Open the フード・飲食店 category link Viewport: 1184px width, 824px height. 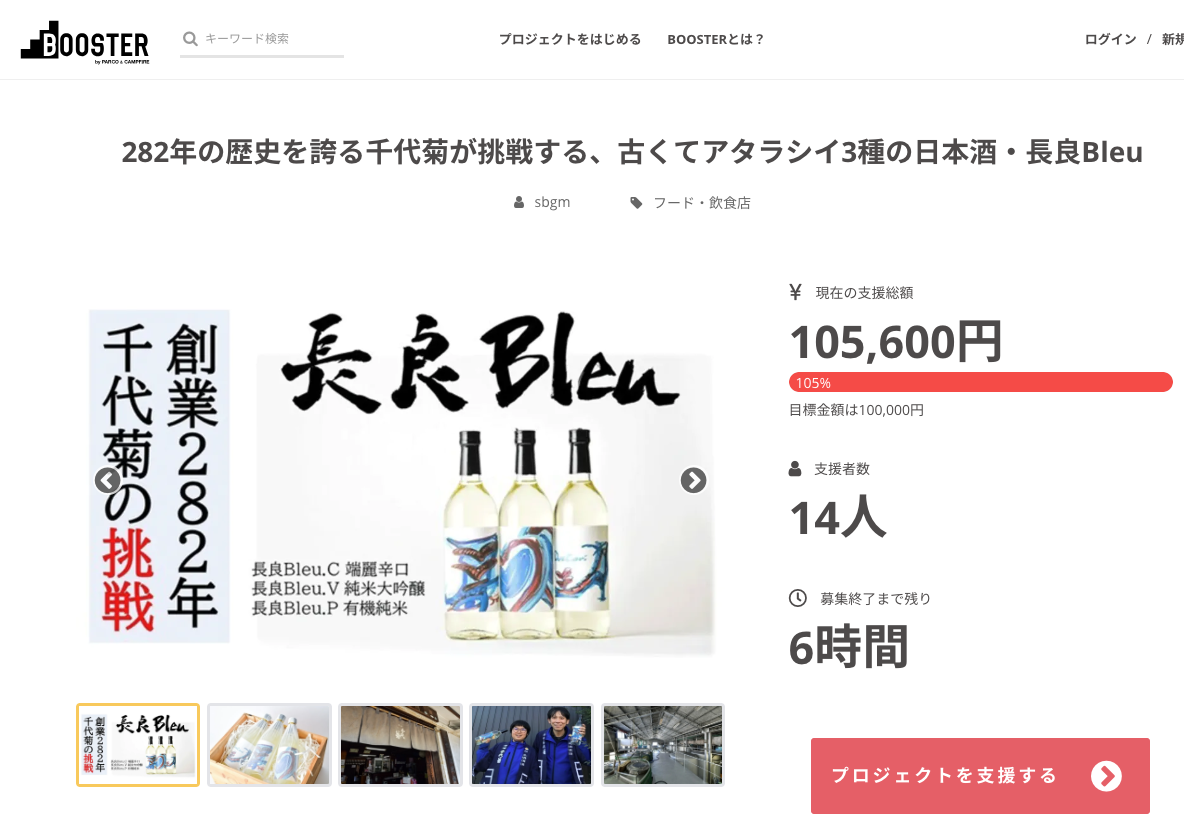click(701, 202)
